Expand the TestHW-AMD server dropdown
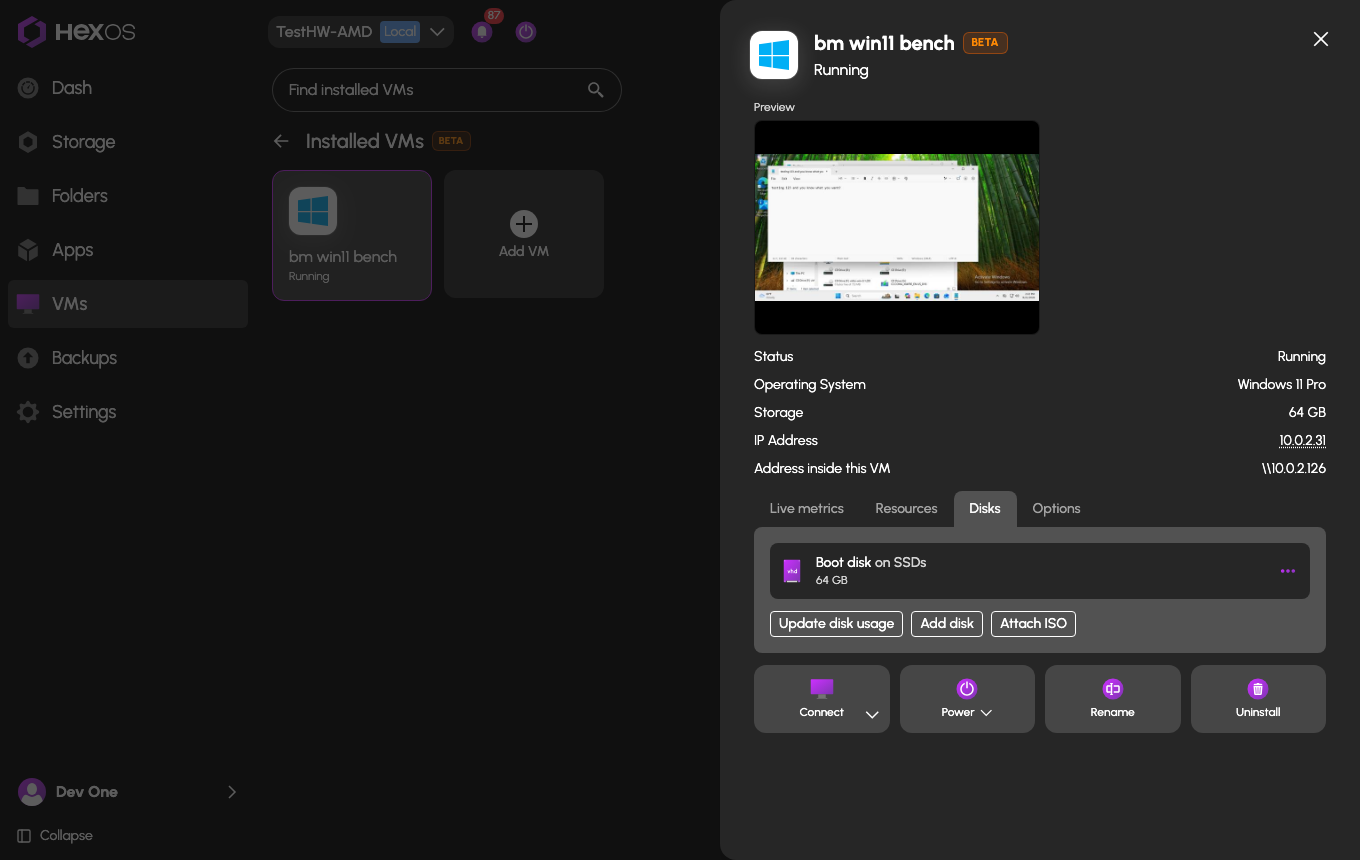This screenshot has height=860, width=1360. 437,32
